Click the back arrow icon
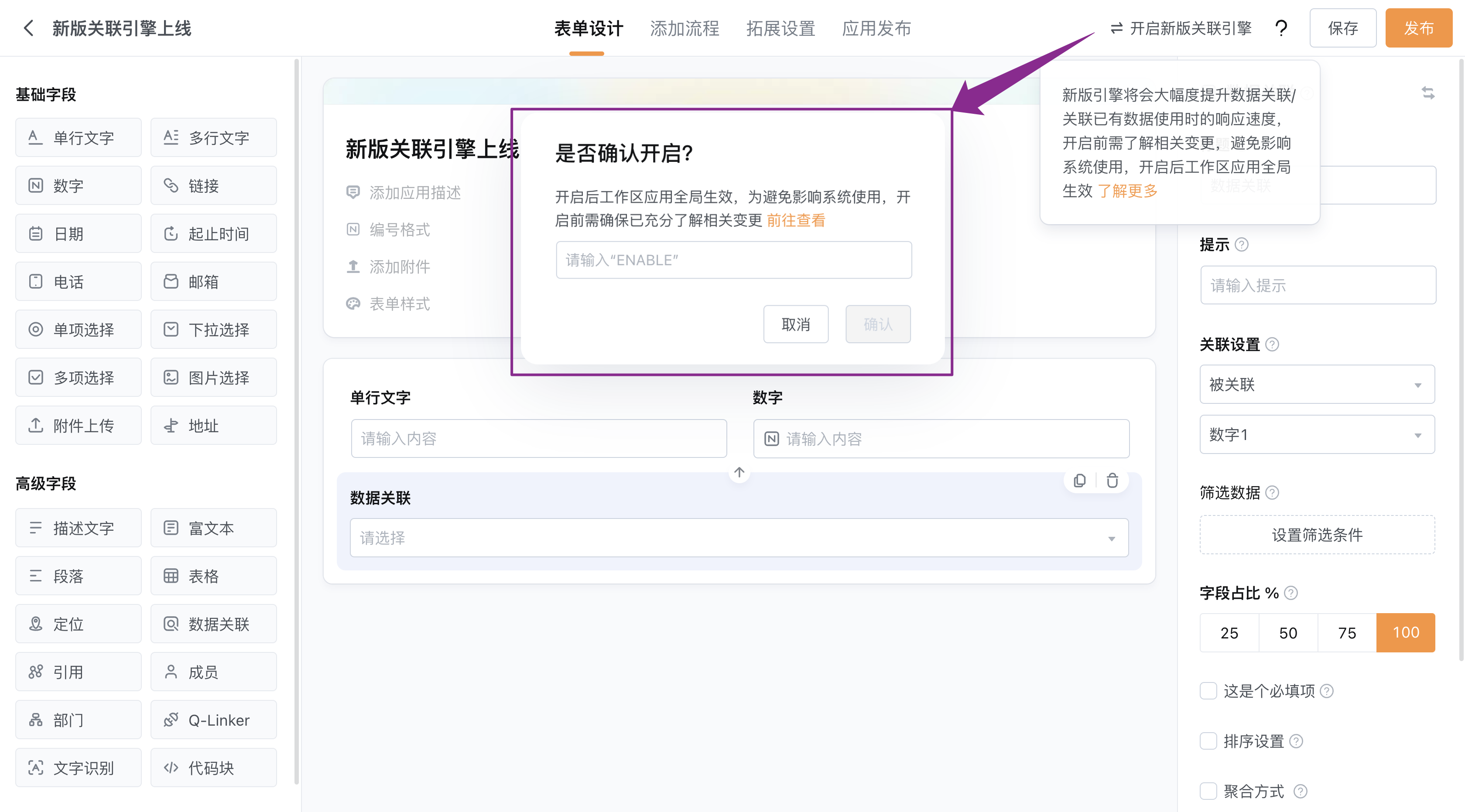Viewport: 1465px width, 812px height. (28, 28)
